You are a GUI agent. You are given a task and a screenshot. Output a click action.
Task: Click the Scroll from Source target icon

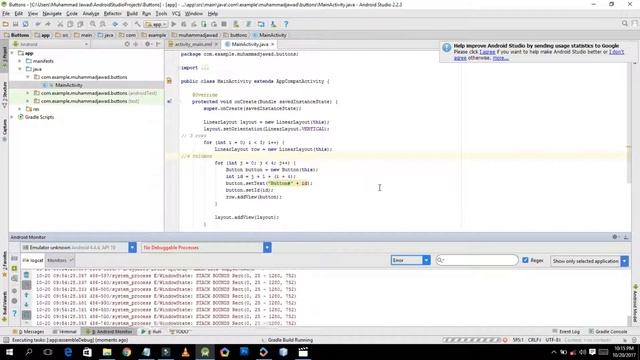pos(127,44)
